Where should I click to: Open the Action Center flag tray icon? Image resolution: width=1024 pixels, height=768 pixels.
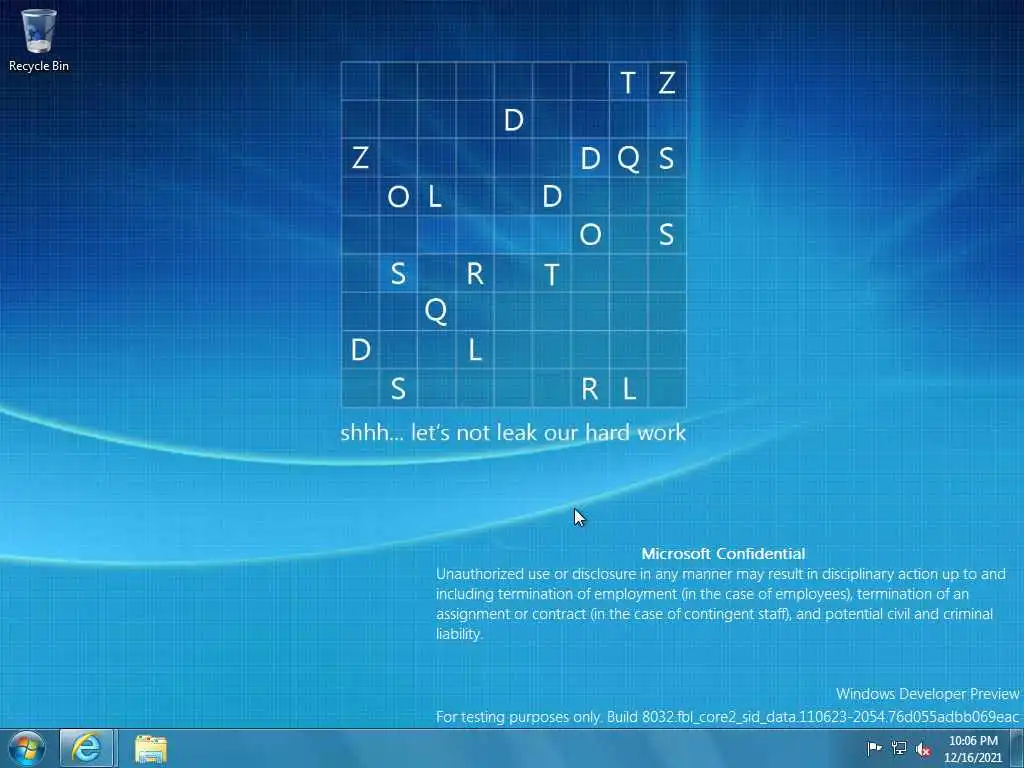(x=874, y=748)
